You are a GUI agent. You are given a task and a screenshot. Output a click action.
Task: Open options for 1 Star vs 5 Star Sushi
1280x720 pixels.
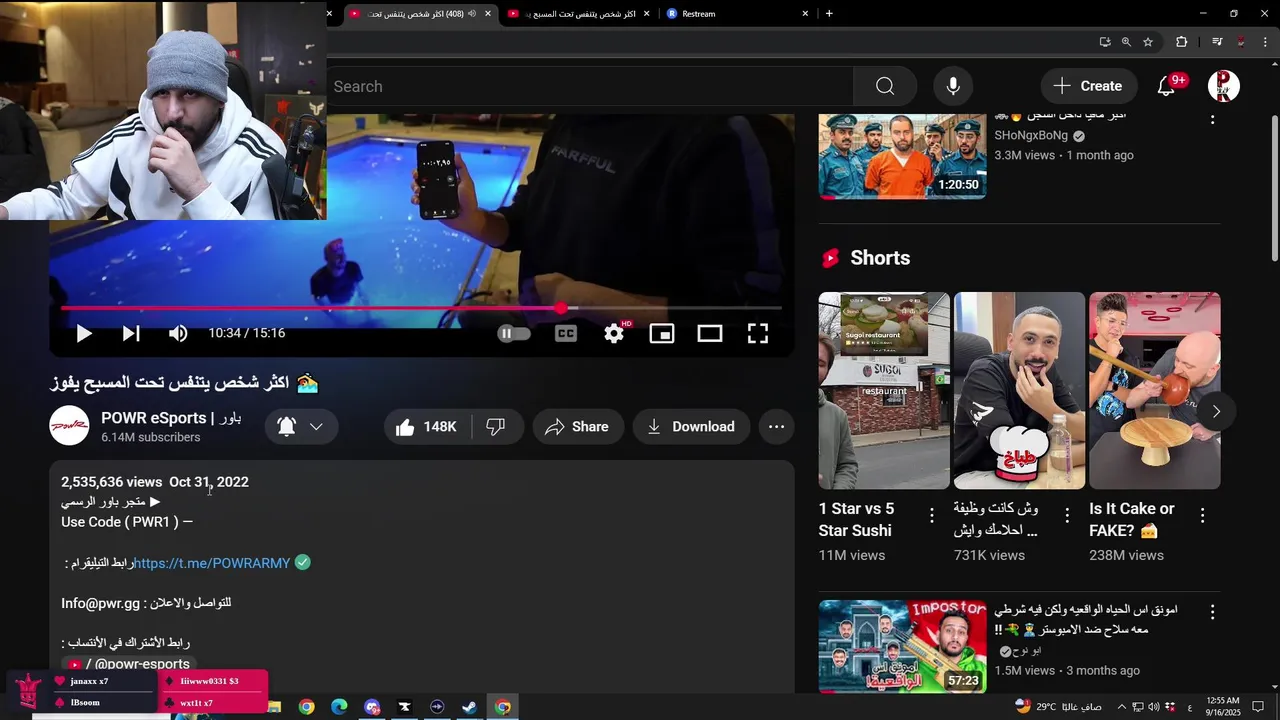(x=932, y=515)
